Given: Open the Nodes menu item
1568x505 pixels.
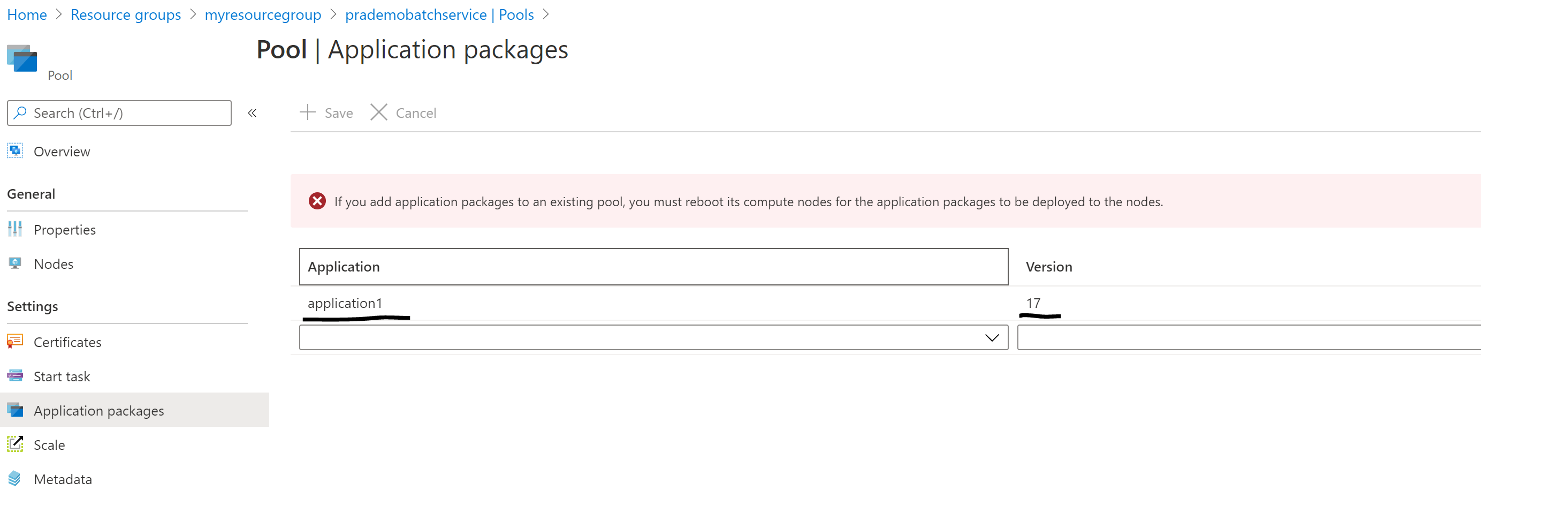Looking at the screenshot, I should [x=54, y=264].
